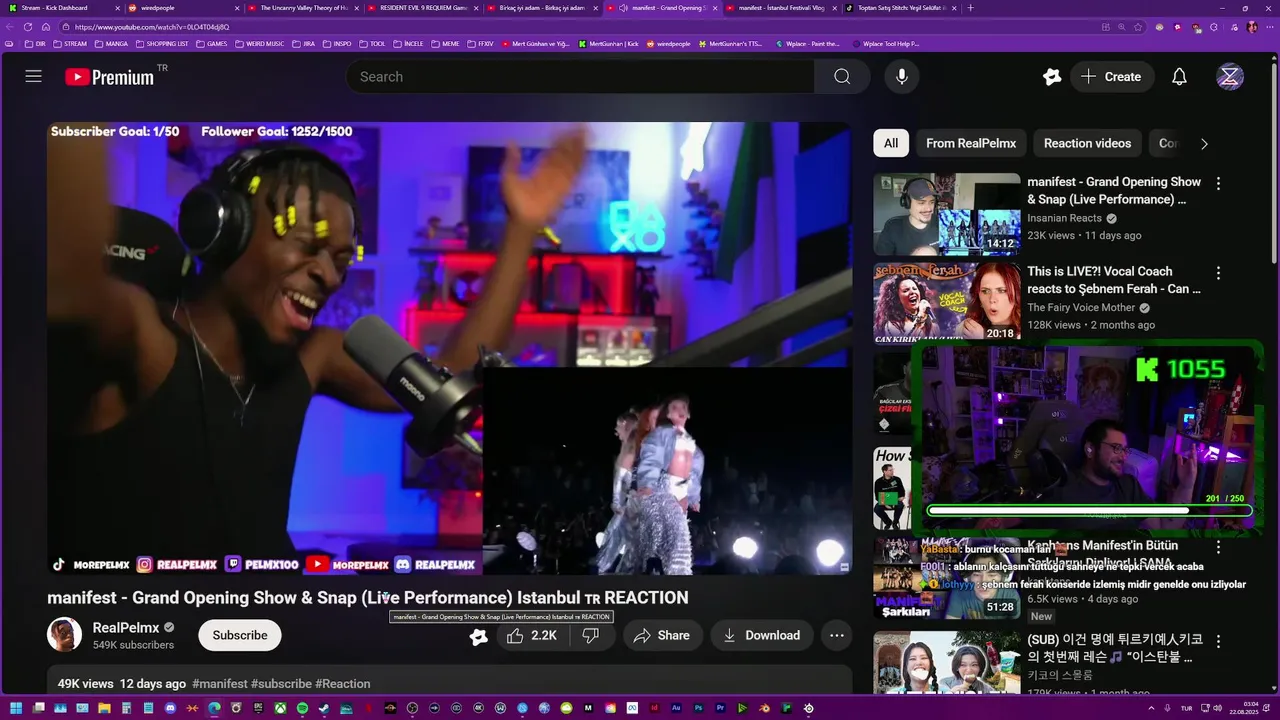Open the #Reaction hashtag link
The width and height of the screenshot is (1280, 720).
[x=343, y=684]
